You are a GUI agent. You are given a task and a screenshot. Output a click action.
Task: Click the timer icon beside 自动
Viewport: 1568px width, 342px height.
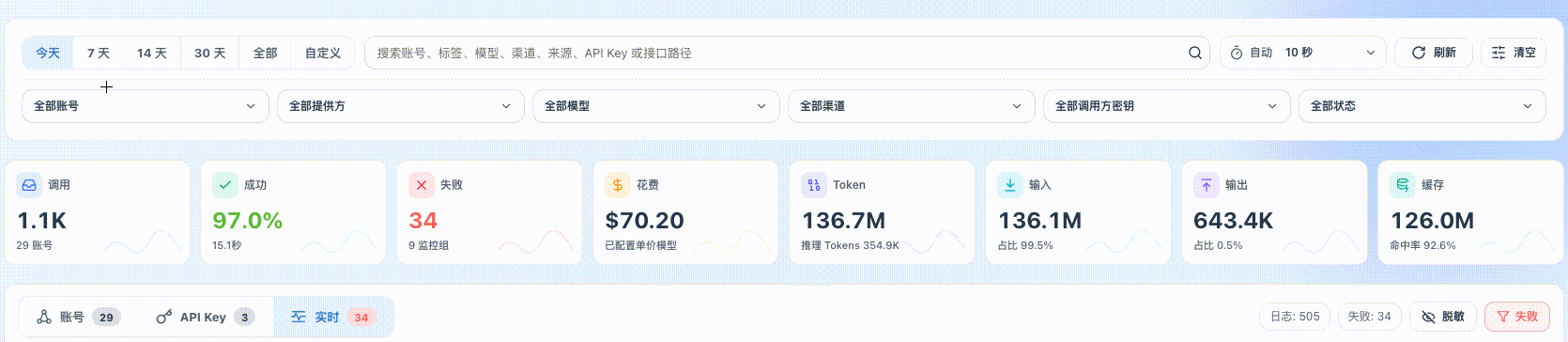[1237, 53]
